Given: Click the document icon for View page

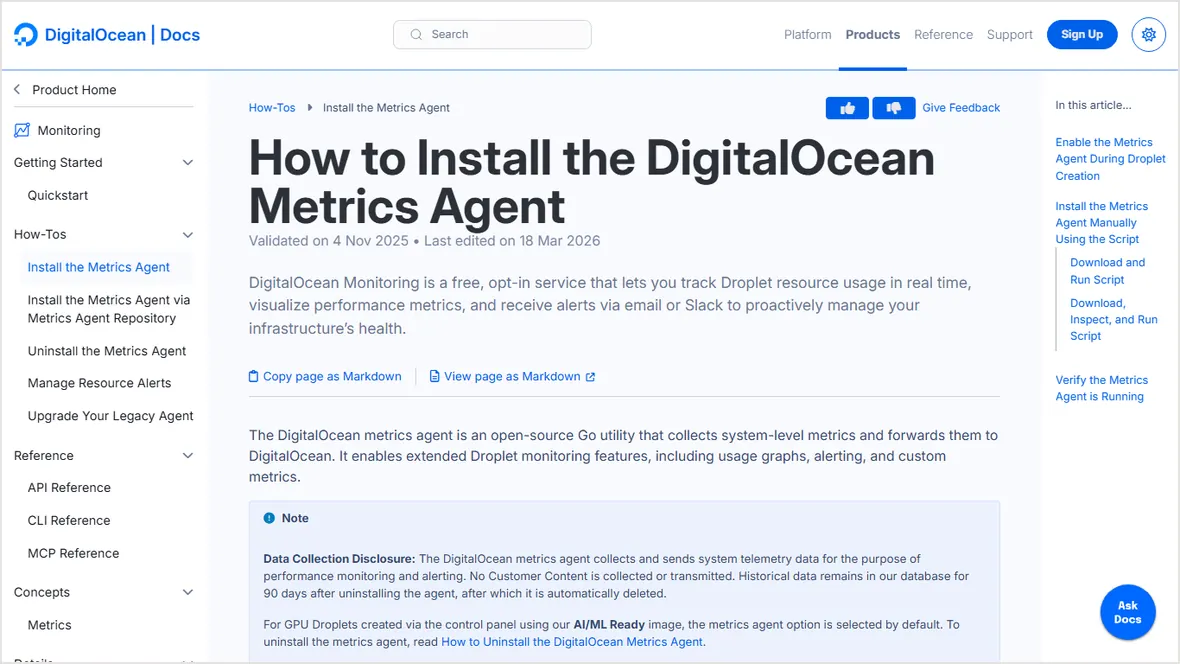Looking at the screenshot, I should [434, 376].
